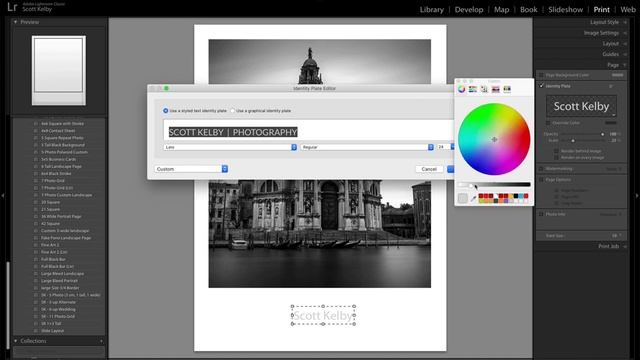This screenshot has height=360, width=640.
Task: Select the 'Slide Layout' template
Action: click(x=52, y=331)
